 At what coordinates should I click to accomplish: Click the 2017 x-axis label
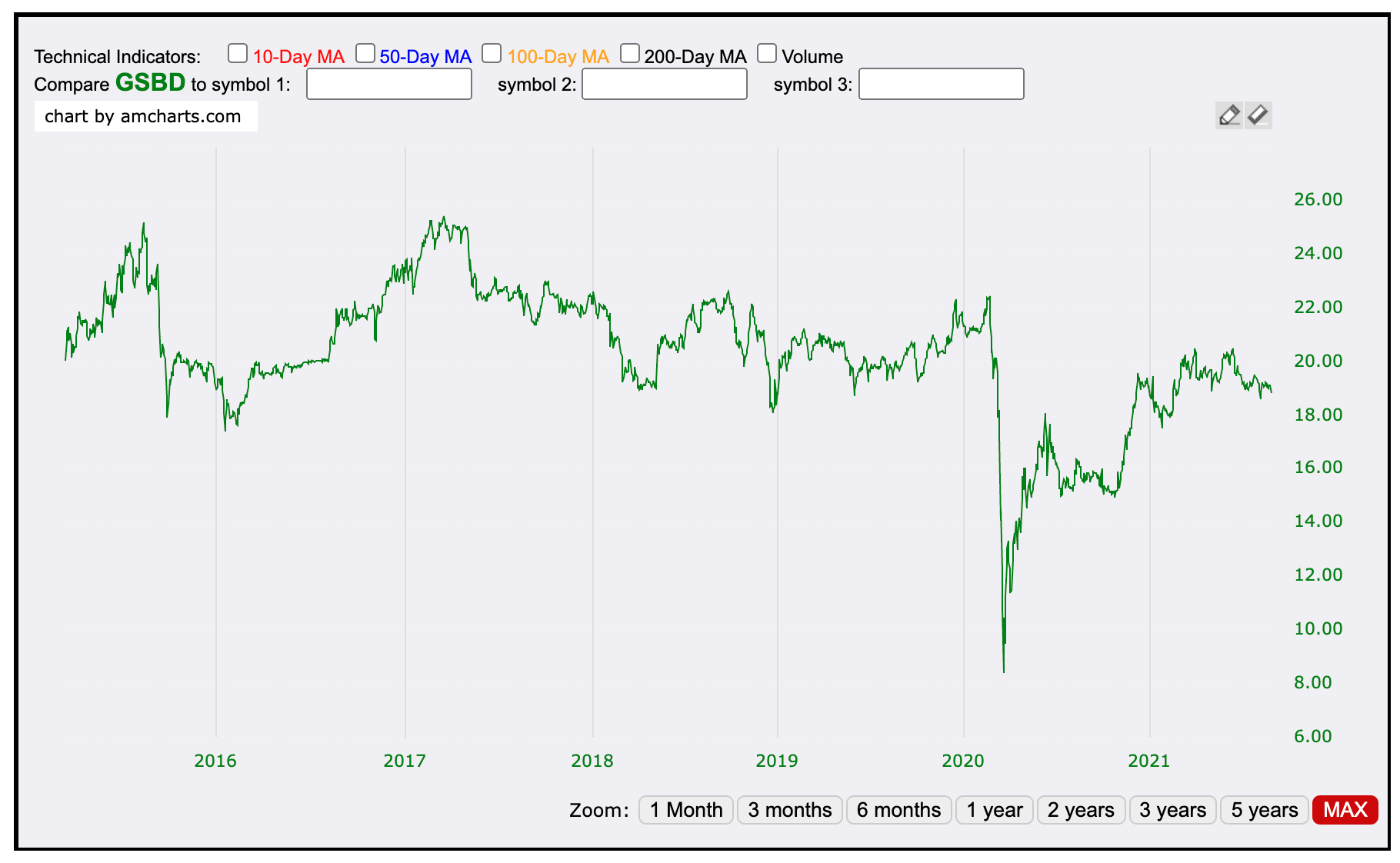pos(405,761)
